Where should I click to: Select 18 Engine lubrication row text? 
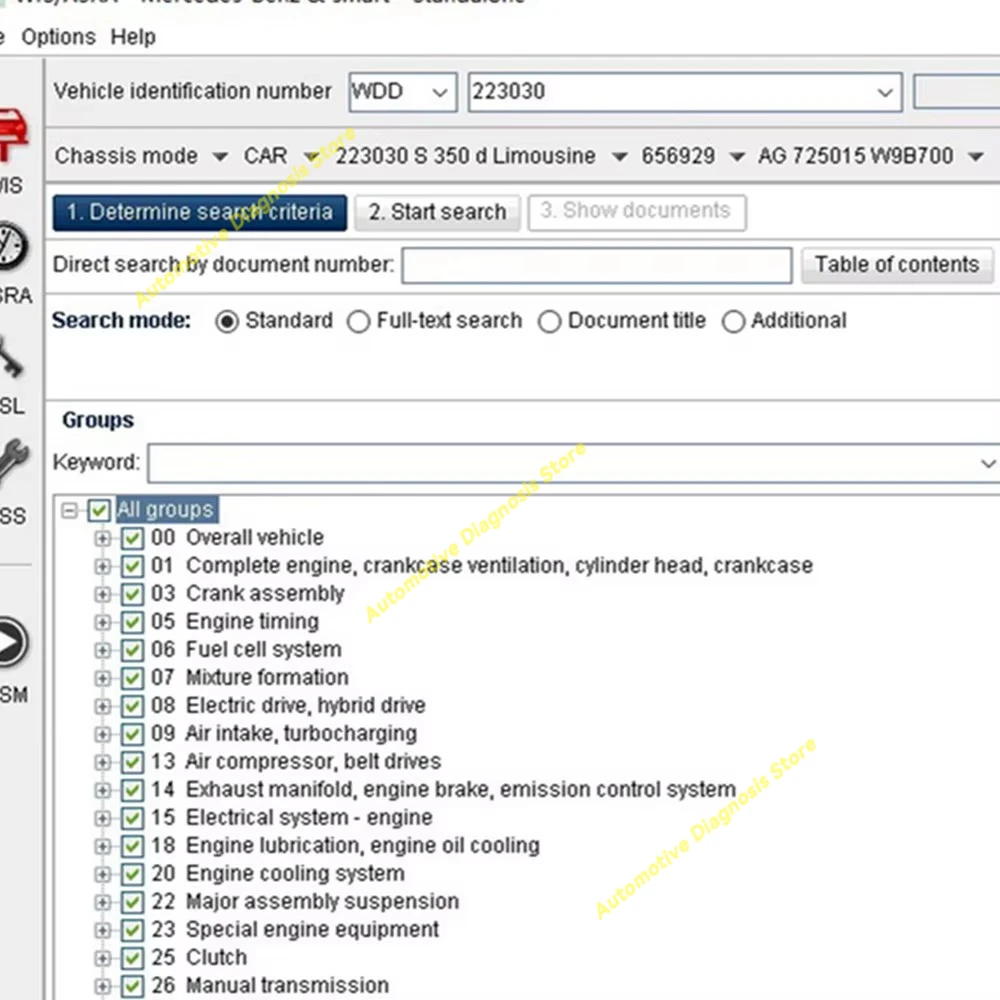coord(345,846)
